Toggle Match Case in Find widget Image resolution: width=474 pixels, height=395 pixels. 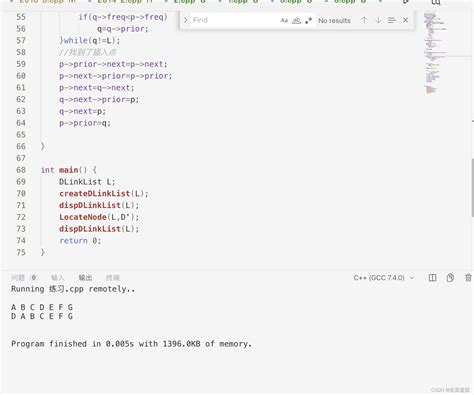point(284,20)
